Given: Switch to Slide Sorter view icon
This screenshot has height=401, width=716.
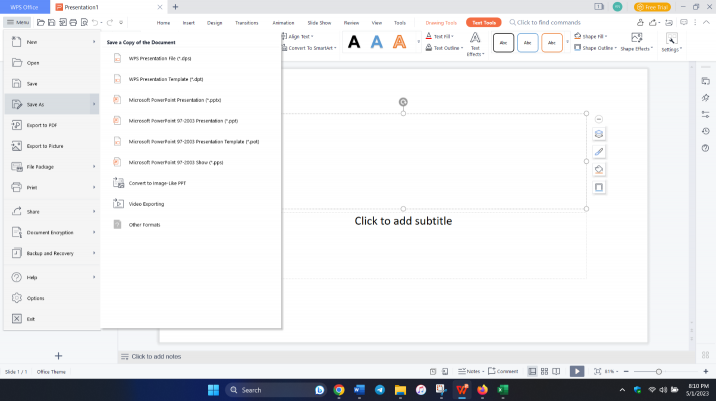Looking at the screenshot, I should [x=544, y=371].
